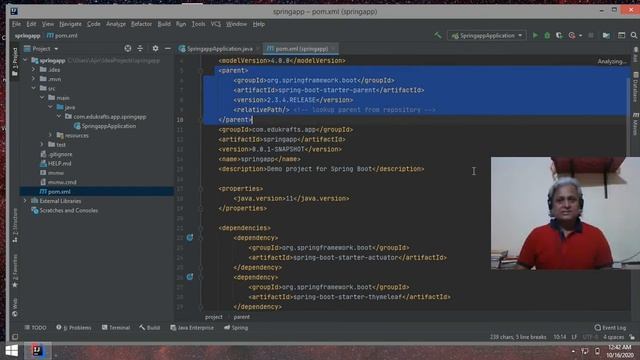Click the '4 spaces' indent setting
Image resolution: width=640 pixels, height=360 pixels.
(x=613, y=337)
